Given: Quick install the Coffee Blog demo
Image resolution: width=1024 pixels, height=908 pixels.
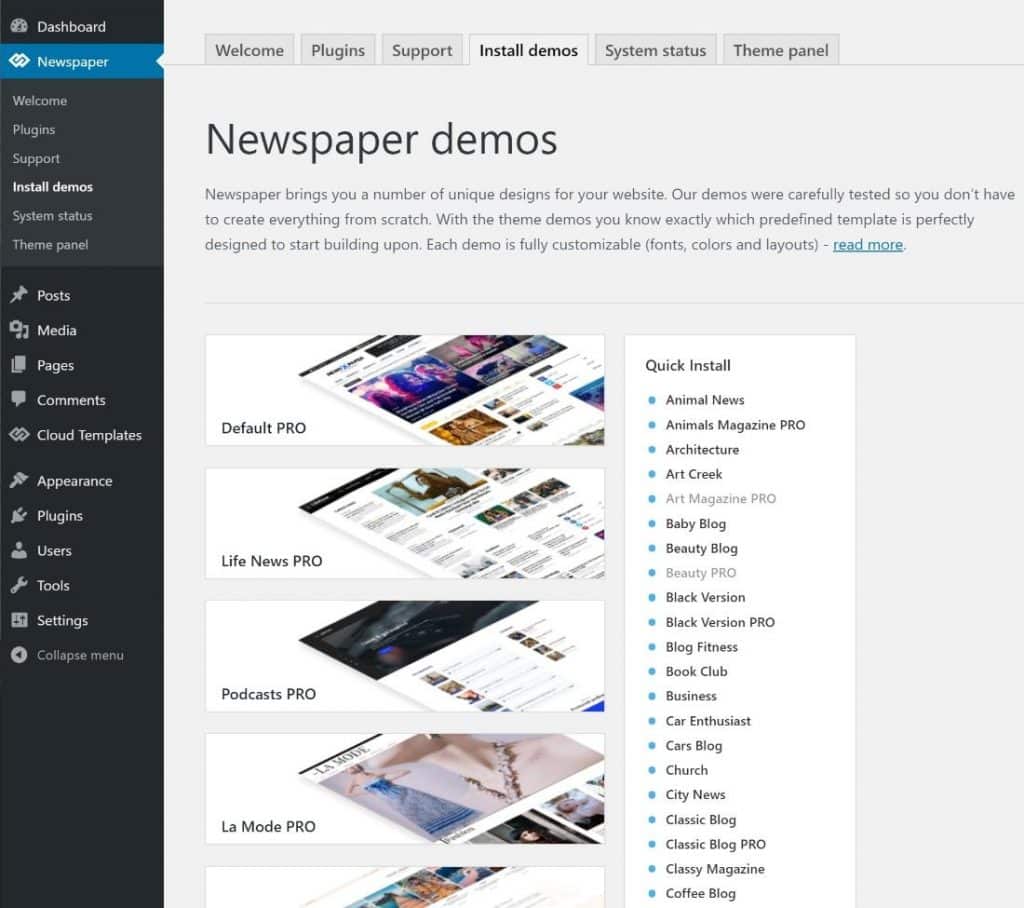Looking at the screenshot, I should (x=700, y=893).
